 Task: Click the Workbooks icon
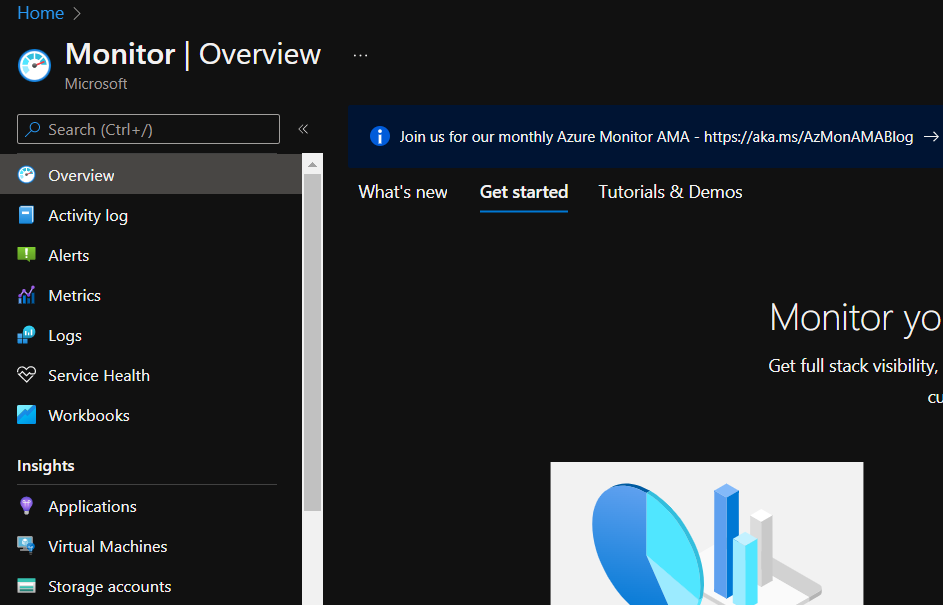(x=27, y=415)
